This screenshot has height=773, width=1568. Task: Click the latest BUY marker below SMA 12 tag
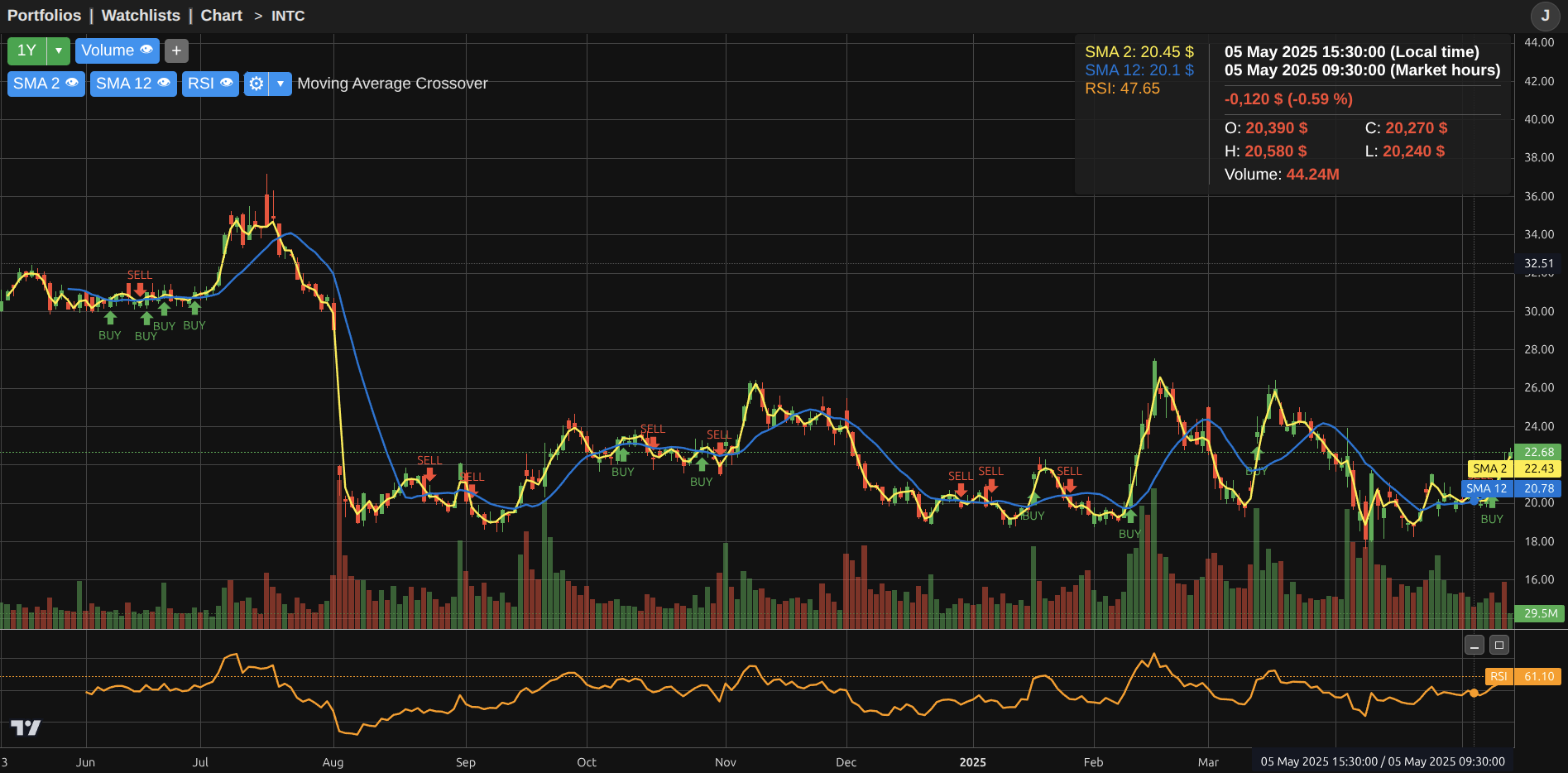click(1492, 511)
